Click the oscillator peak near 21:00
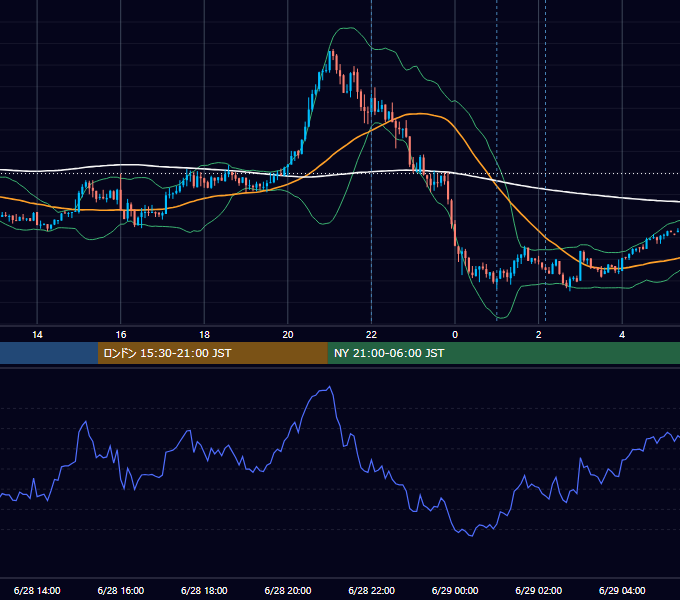Image resolution: width=680 pixels, height=600 pixels. click(330, 387)
